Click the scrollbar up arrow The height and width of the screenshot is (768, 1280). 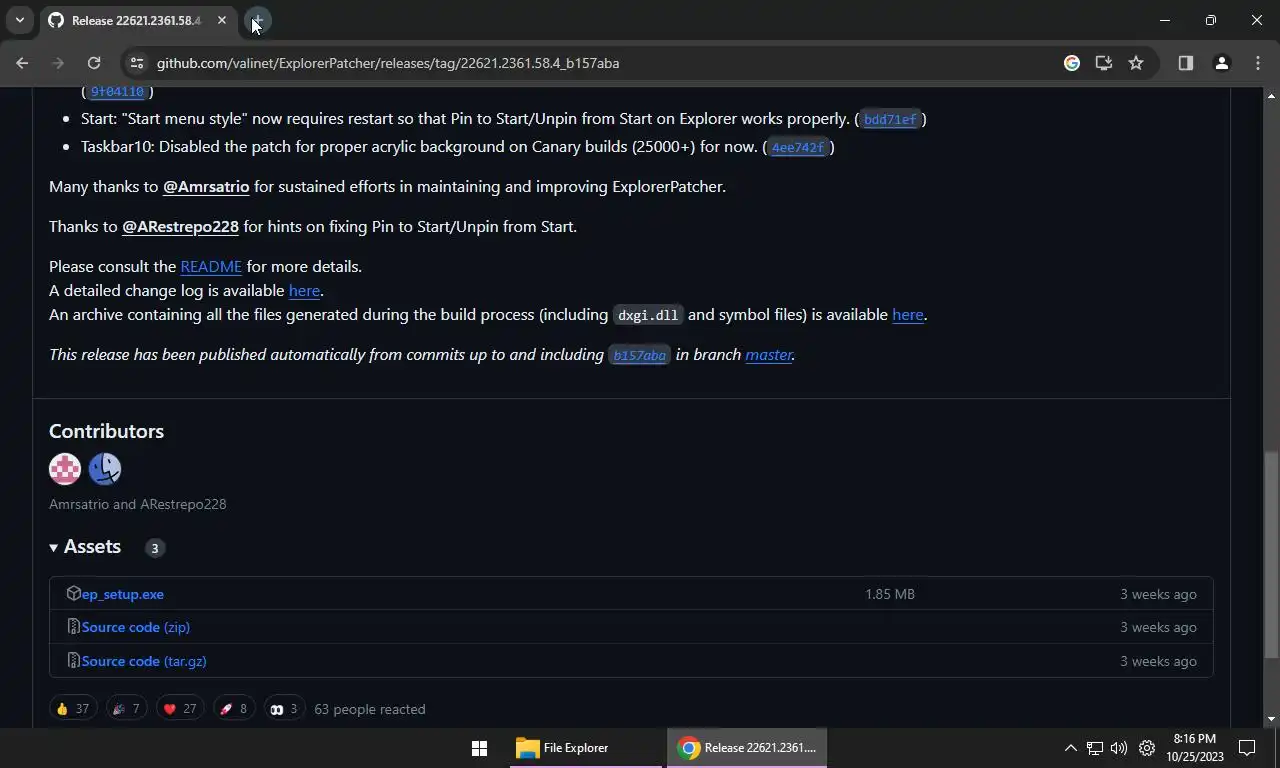coord(1271,96)
